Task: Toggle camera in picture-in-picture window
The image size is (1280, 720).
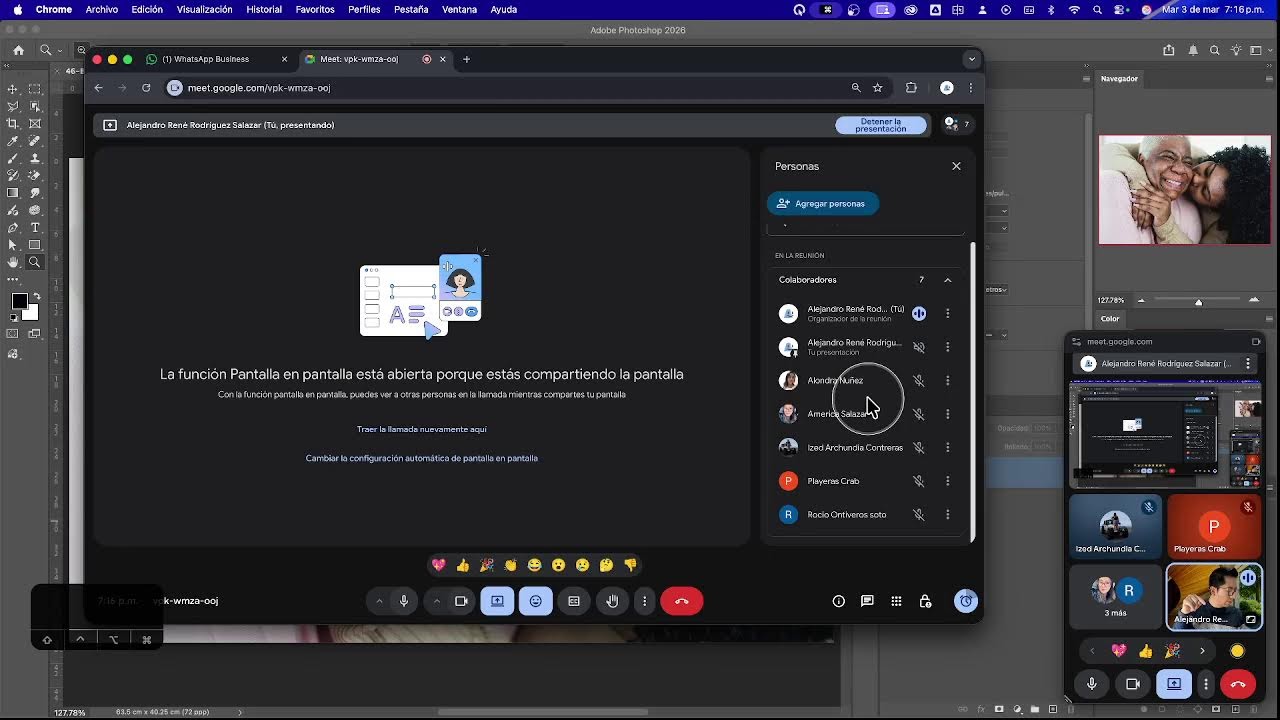Action: 1133,684
